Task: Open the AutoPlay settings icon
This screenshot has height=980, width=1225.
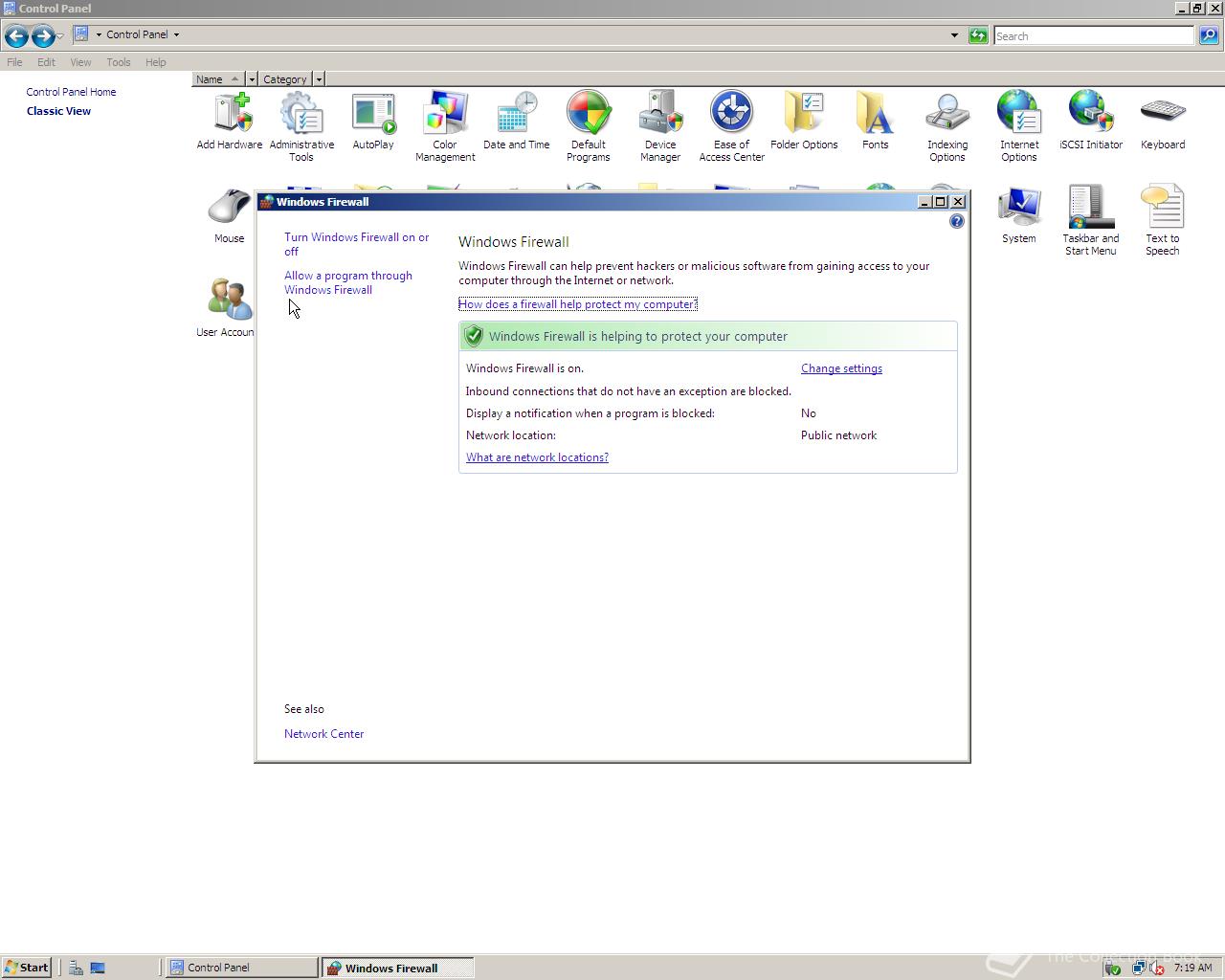Action: point(373,121)
